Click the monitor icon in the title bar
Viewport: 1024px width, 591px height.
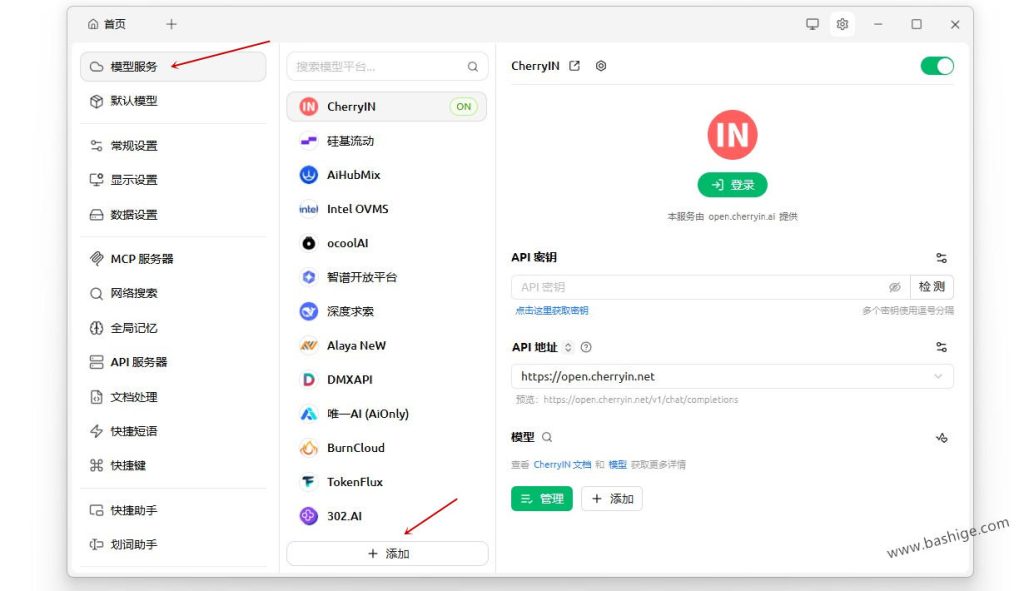point(812,24)
